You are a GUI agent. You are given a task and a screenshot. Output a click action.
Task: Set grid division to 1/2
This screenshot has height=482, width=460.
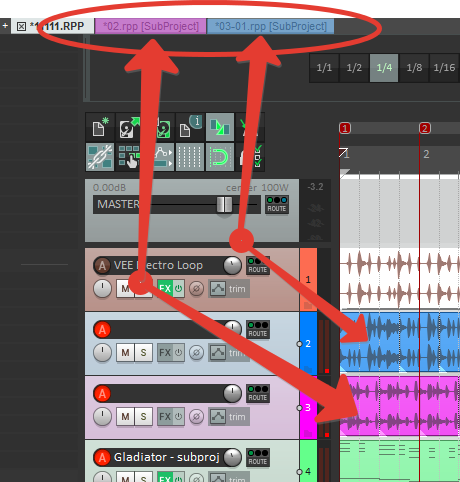pyautogui.click(x=354, y=68)
